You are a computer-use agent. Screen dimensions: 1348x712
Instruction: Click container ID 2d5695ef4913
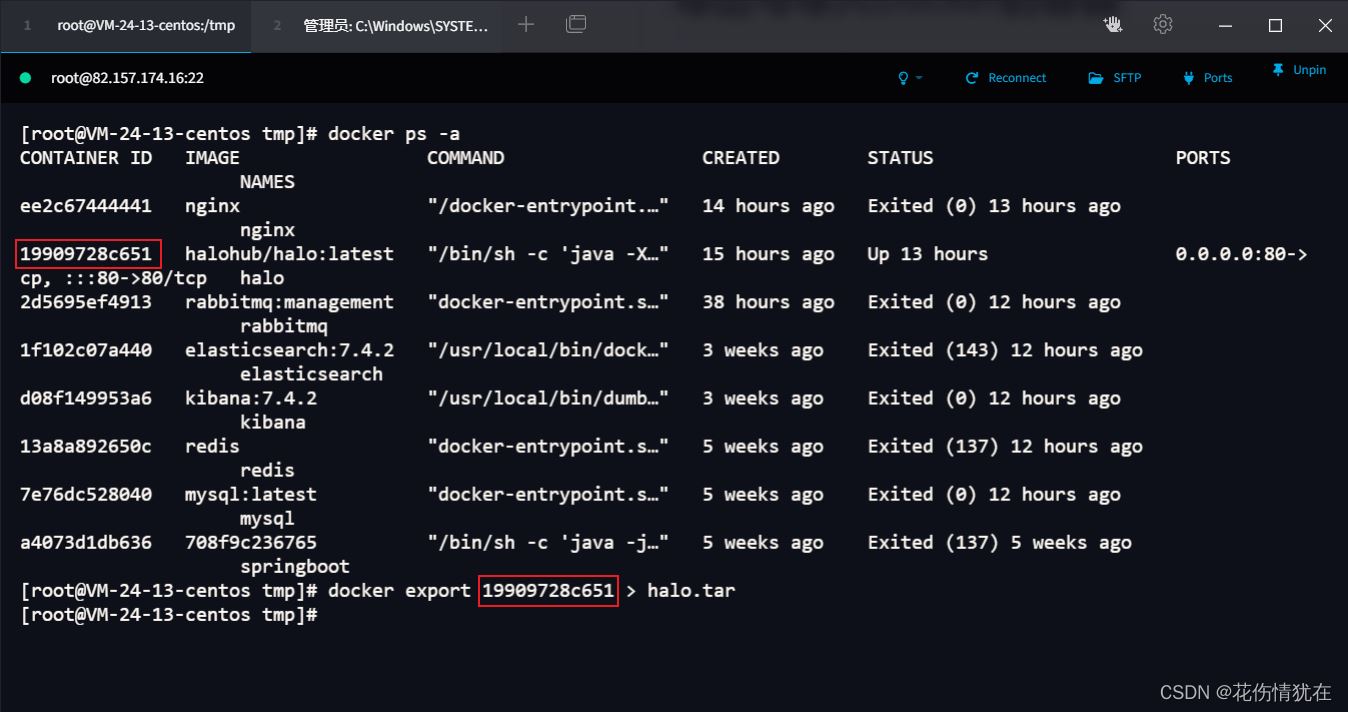click(86, 302)
